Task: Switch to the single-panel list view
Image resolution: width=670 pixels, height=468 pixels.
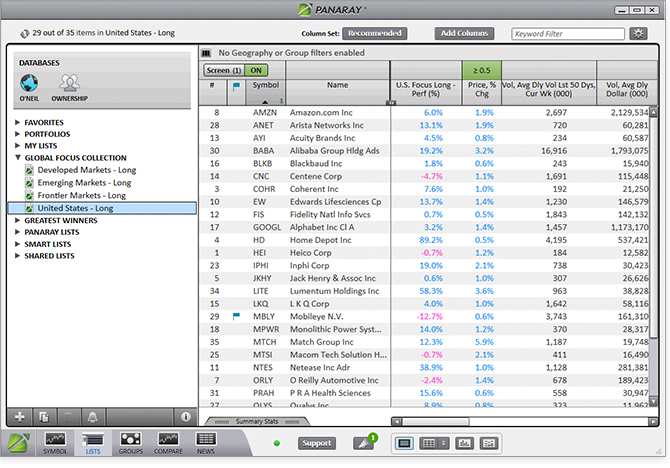Action: [x=404, y=443]
